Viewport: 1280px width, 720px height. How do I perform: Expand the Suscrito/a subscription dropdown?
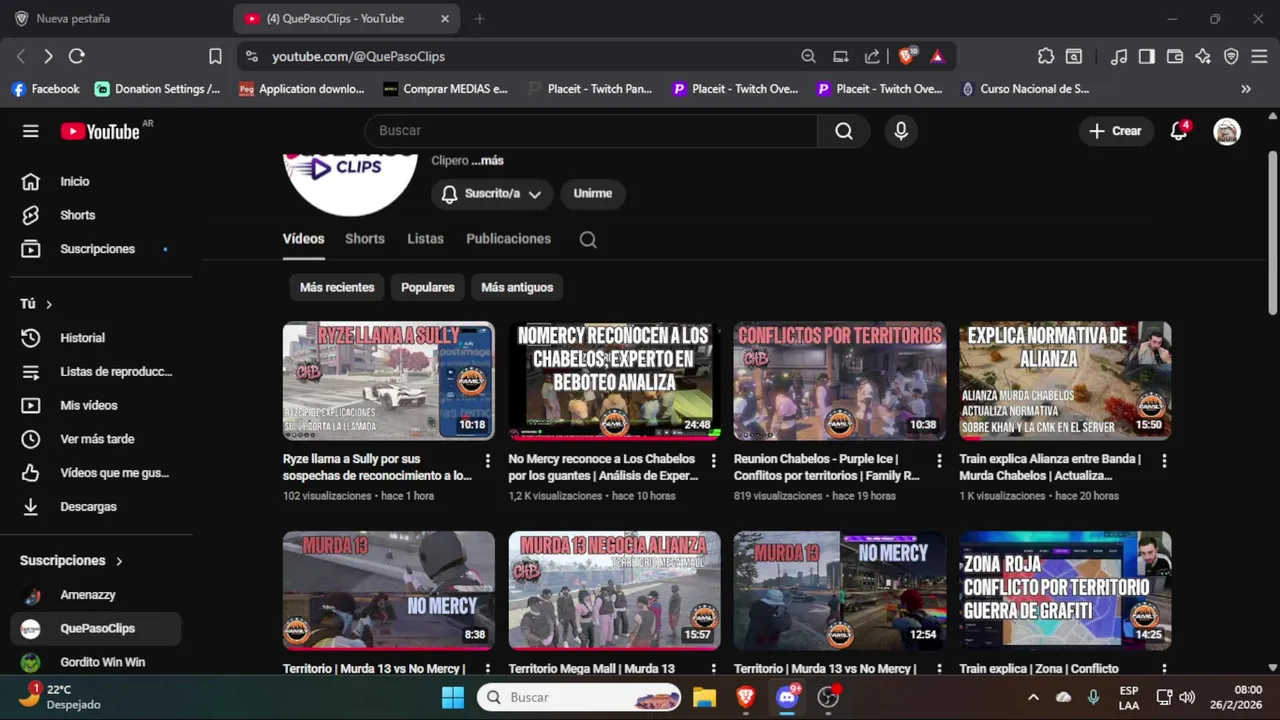tap(493, 193)
